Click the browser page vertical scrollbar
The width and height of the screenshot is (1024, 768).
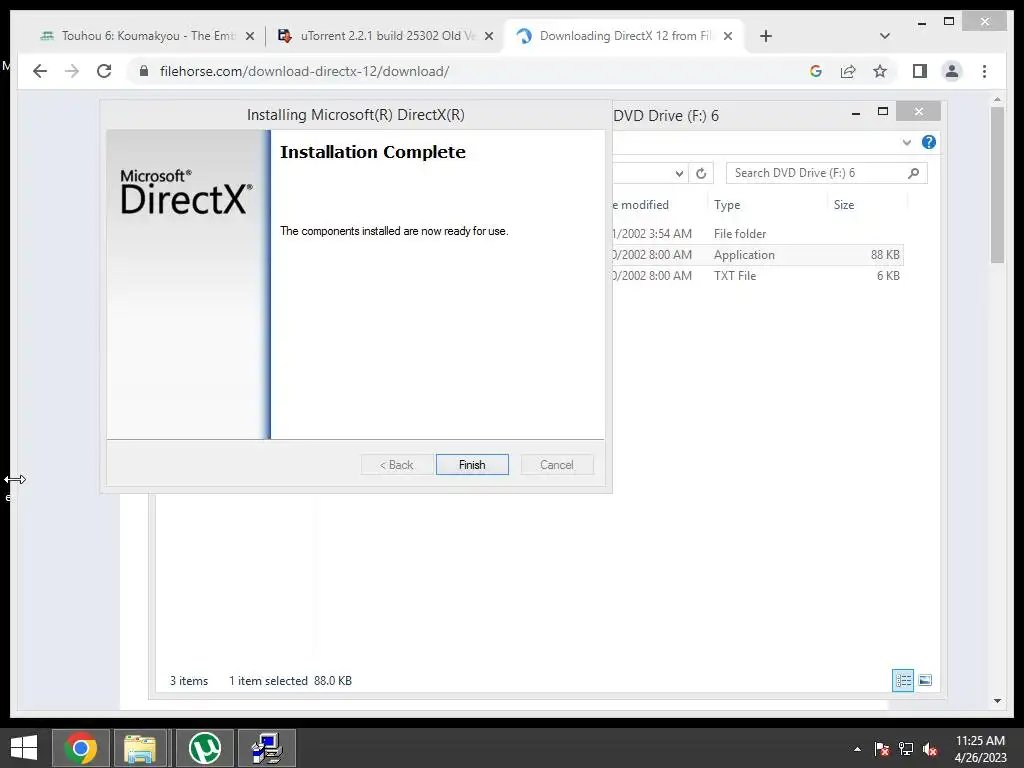click(x=997, y=185)
